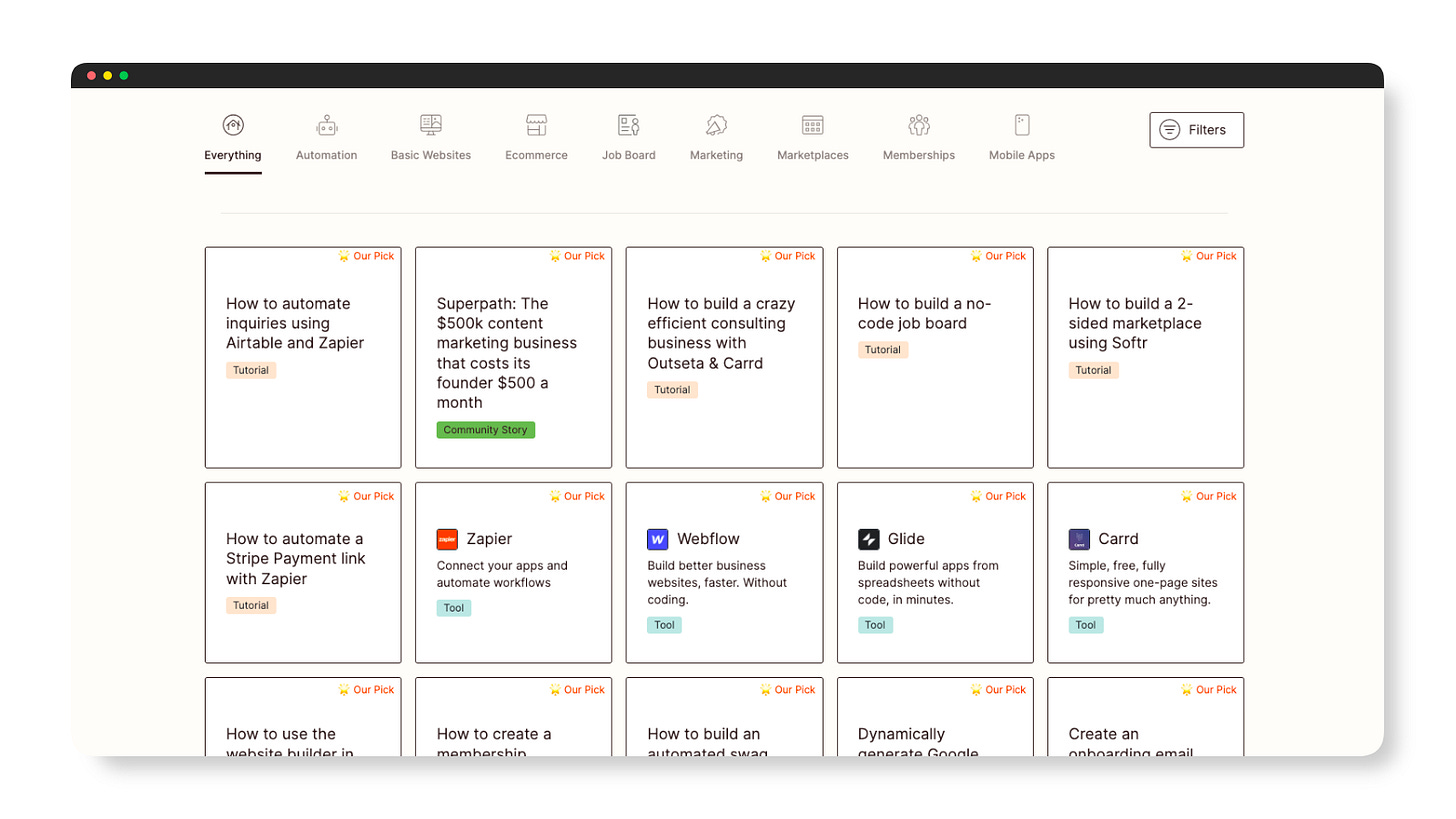Viewport: 1456px width, 819px height.
Task: Click Tutorial tag on Stripe Payment card
Action: click(251, 605)
